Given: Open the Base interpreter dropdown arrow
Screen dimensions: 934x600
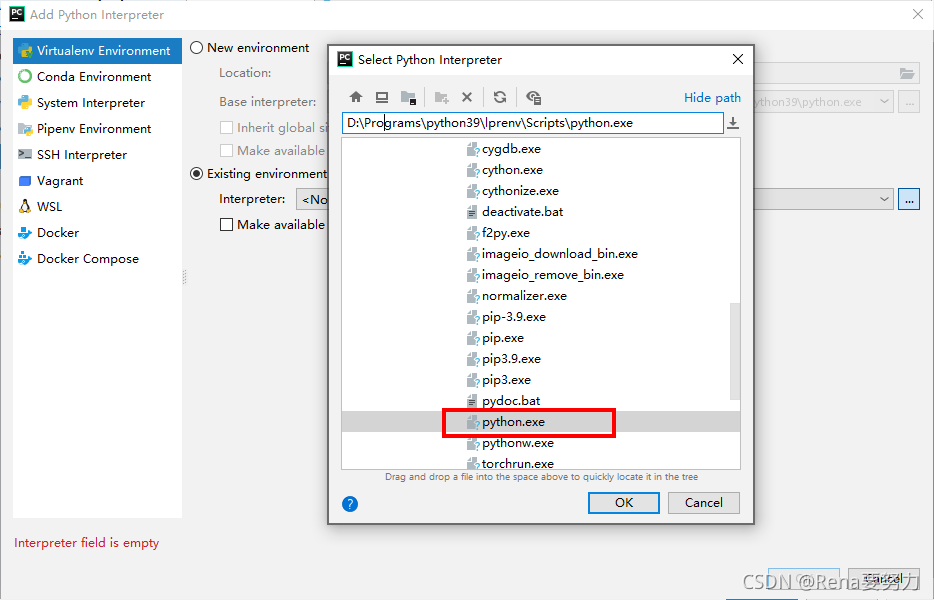Looking at the screenshot, I should 884,102.
